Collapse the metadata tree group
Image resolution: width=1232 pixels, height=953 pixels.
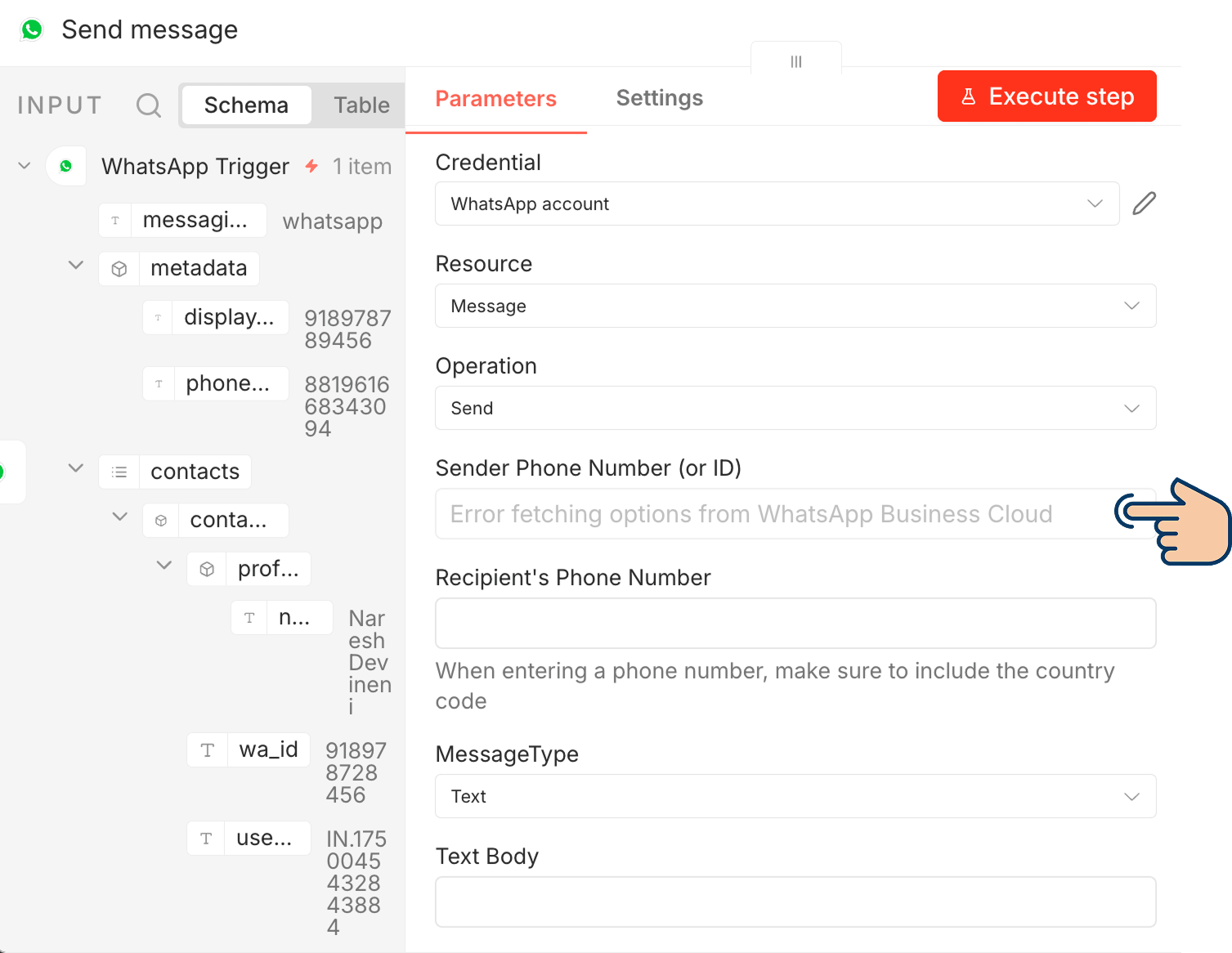tap(76, 265)
